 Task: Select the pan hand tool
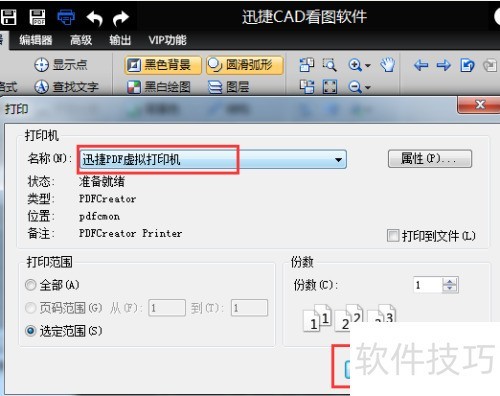coord(388,65)
